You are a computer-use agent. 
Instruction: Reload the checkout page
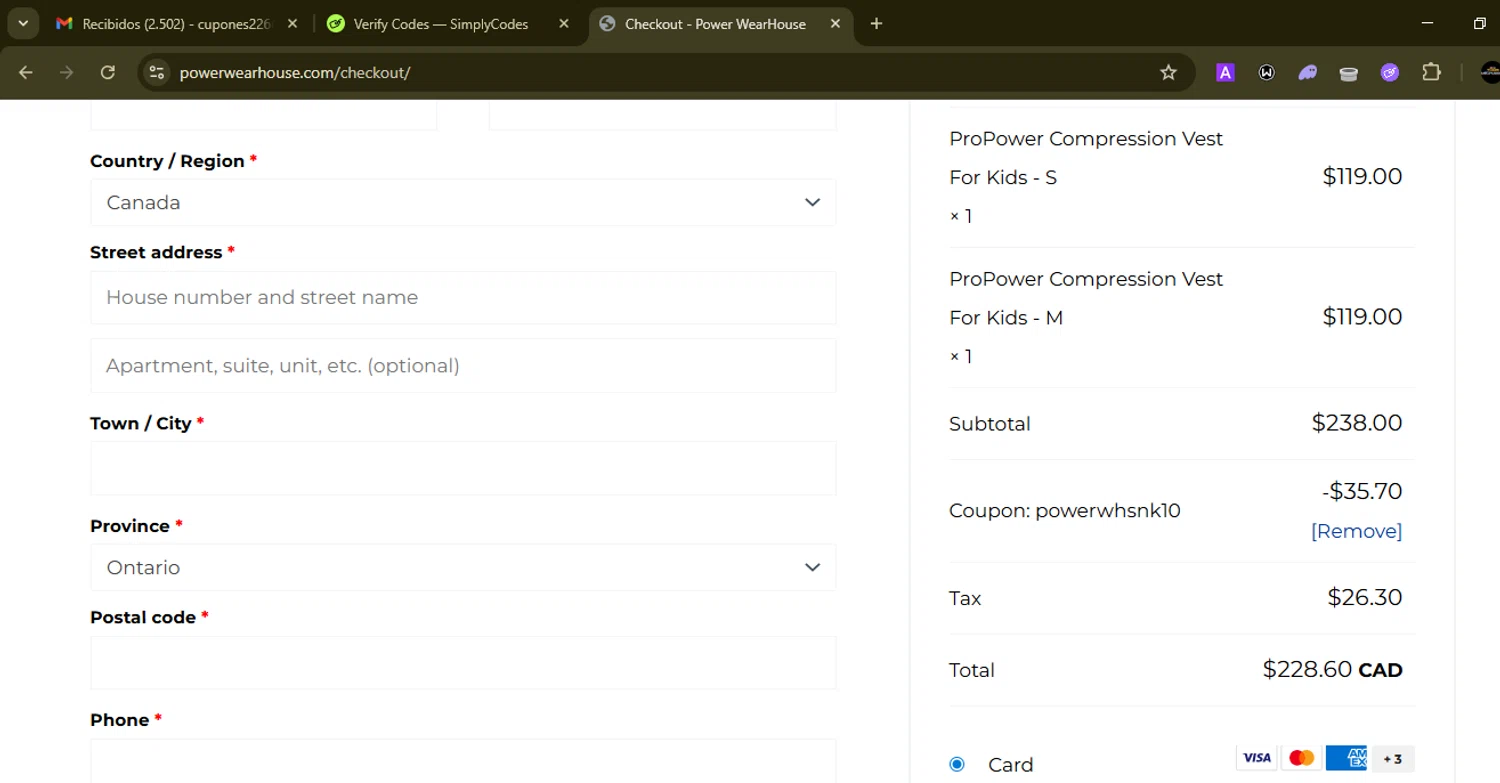(108, 72)
